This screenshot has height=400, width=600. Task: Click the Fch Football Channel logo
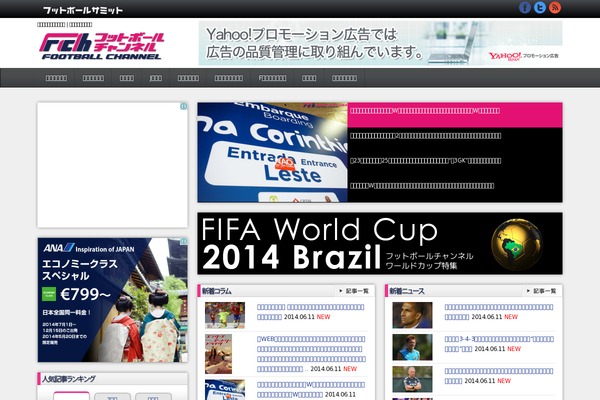101,46
